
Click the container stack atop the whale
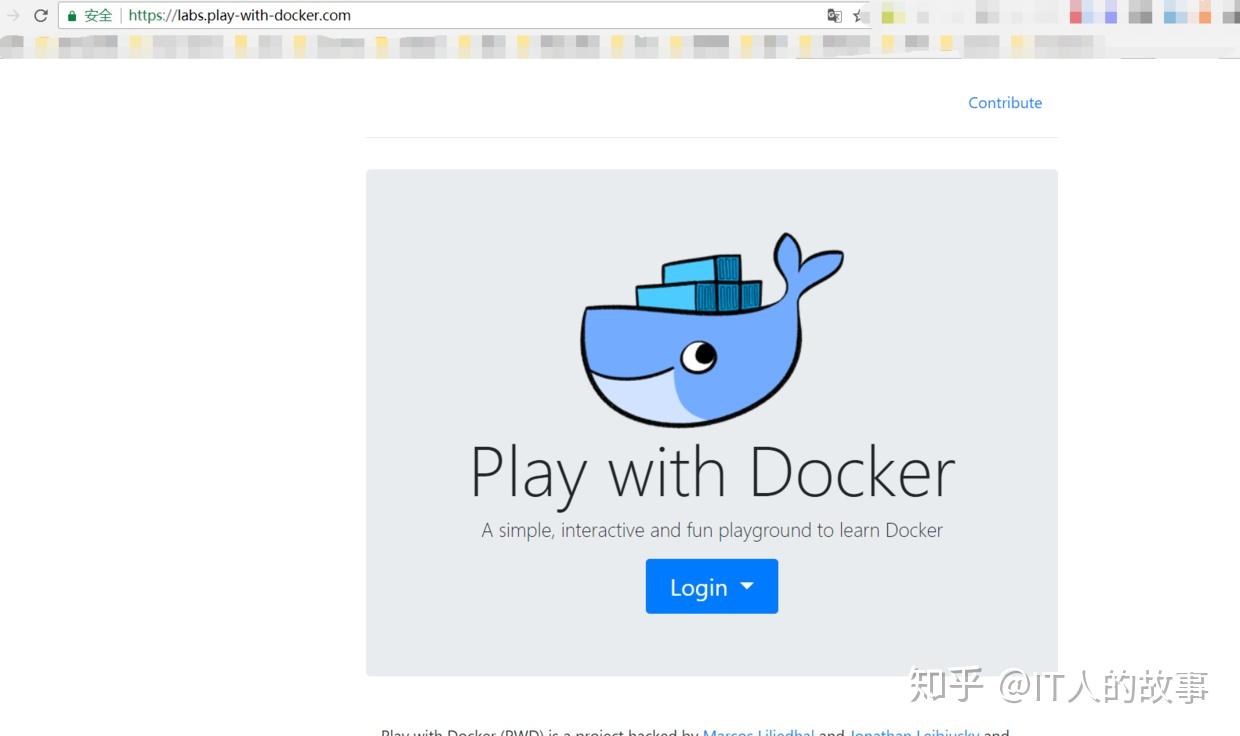tap(700, 280)
